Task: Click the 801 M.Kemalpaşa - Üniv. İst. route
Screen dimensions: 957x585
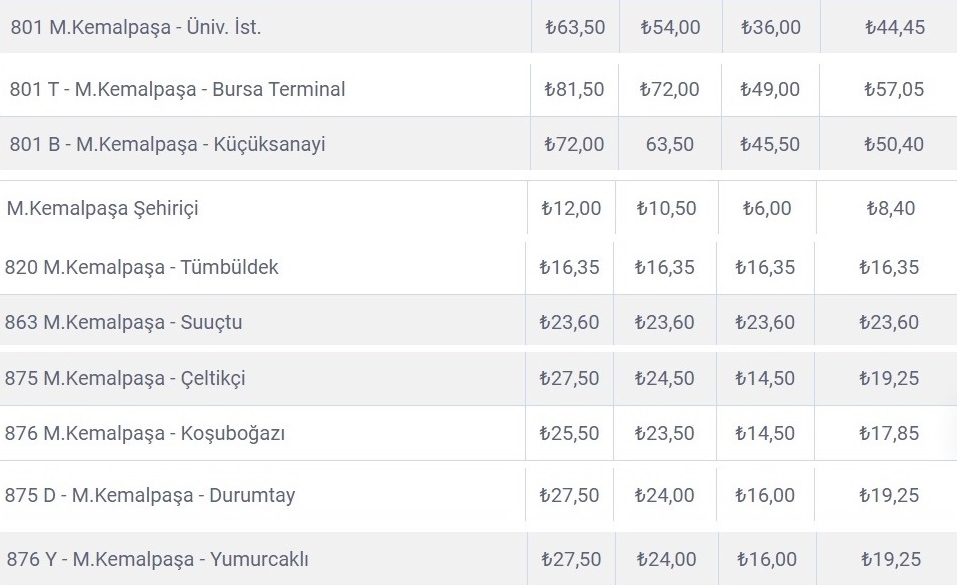Action: click(136, 28)
